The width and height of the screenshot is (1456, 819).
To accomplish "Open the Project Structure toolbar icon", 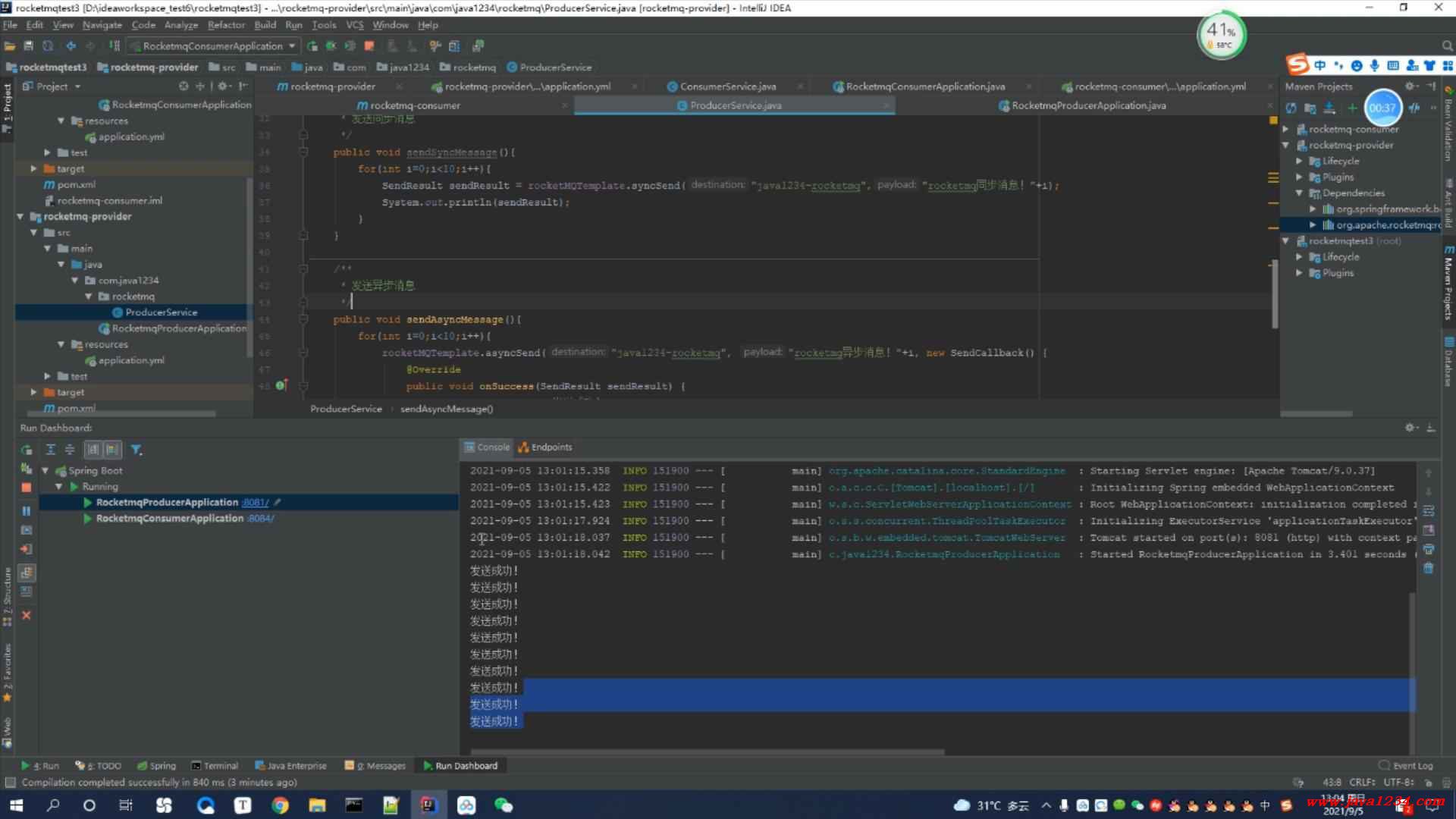I will (454, 46).
